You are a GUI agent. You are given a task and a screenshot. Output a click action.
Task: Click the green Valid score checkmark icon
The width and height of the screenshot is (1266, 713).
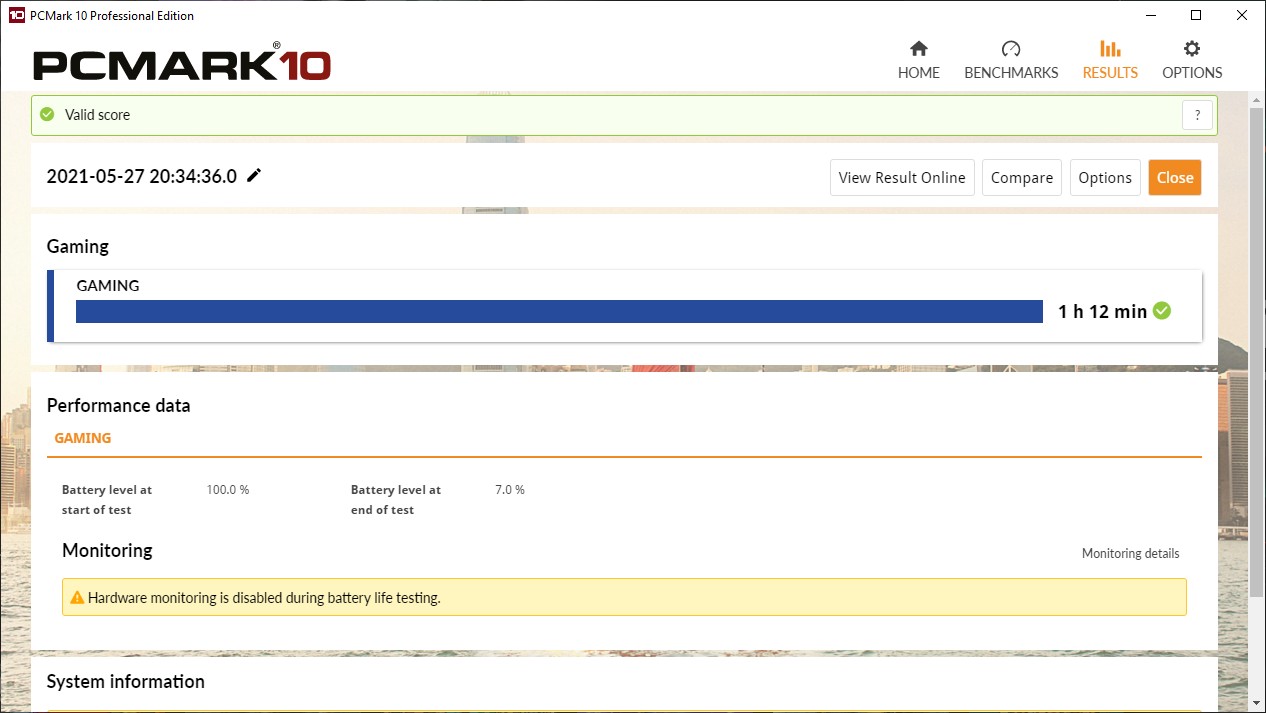click(47, 115)
